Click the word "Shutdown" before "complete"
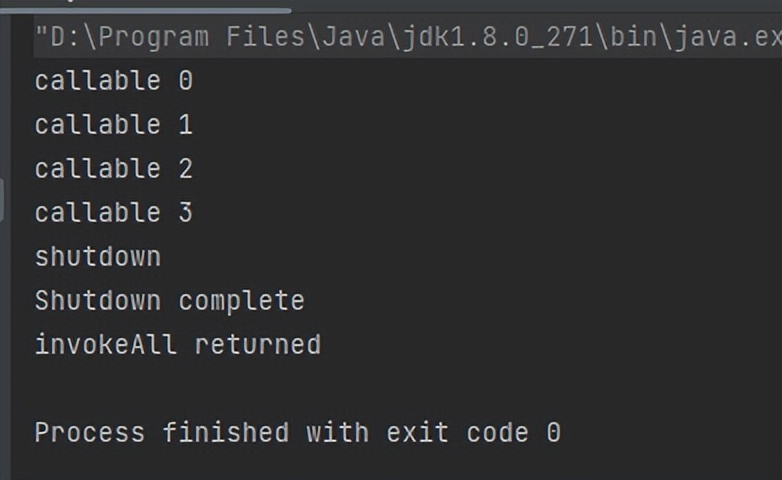Image resolution: width=782 pixels, height=480 pixels. tap(98, 301)
